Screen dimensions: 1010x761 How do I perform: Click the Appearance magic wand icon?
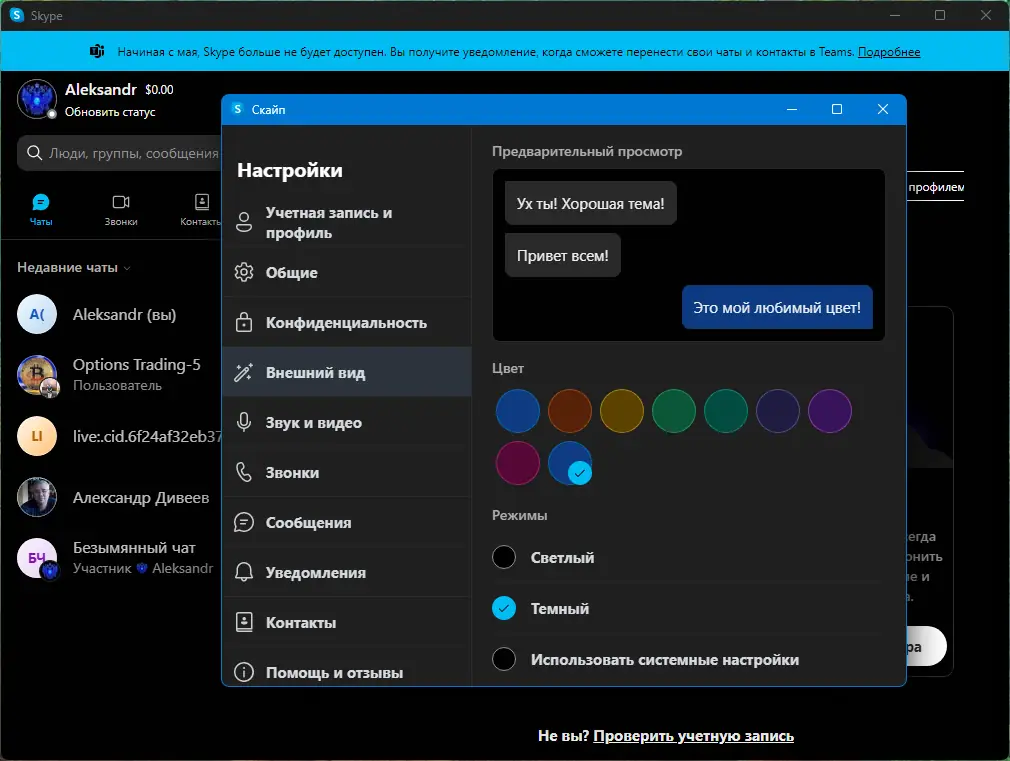pyautogui.click(x=244, y=372)
